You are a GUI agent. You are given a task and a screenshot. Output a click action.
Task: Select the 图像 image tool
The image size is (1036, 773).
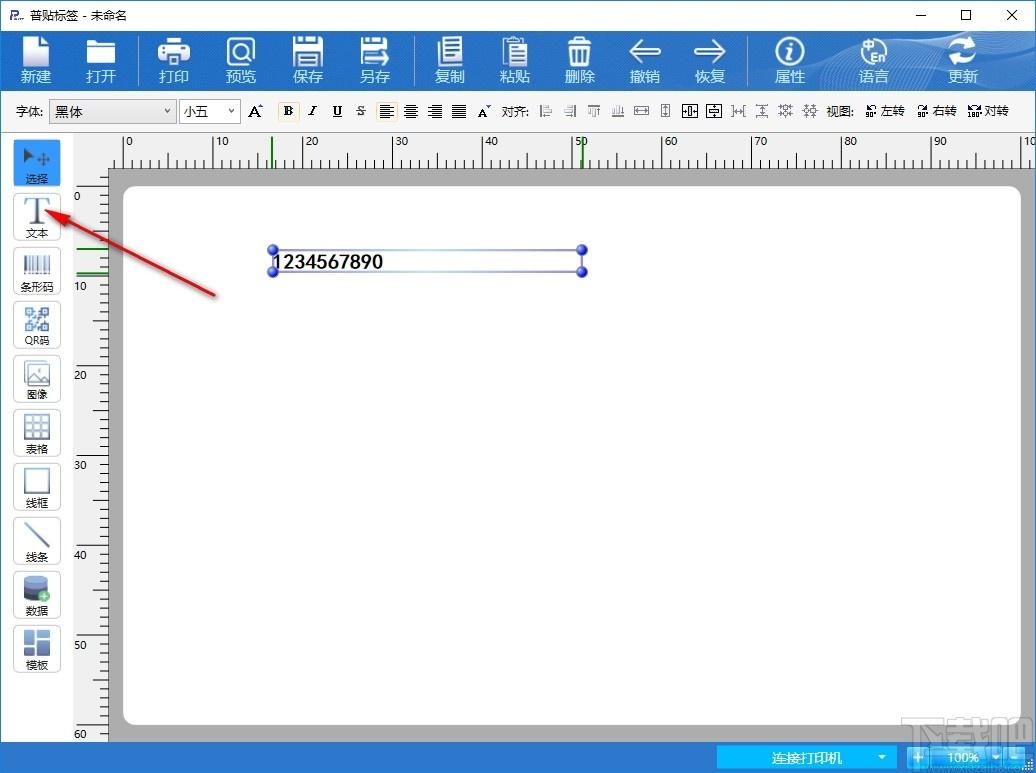(x=37, y=379)
